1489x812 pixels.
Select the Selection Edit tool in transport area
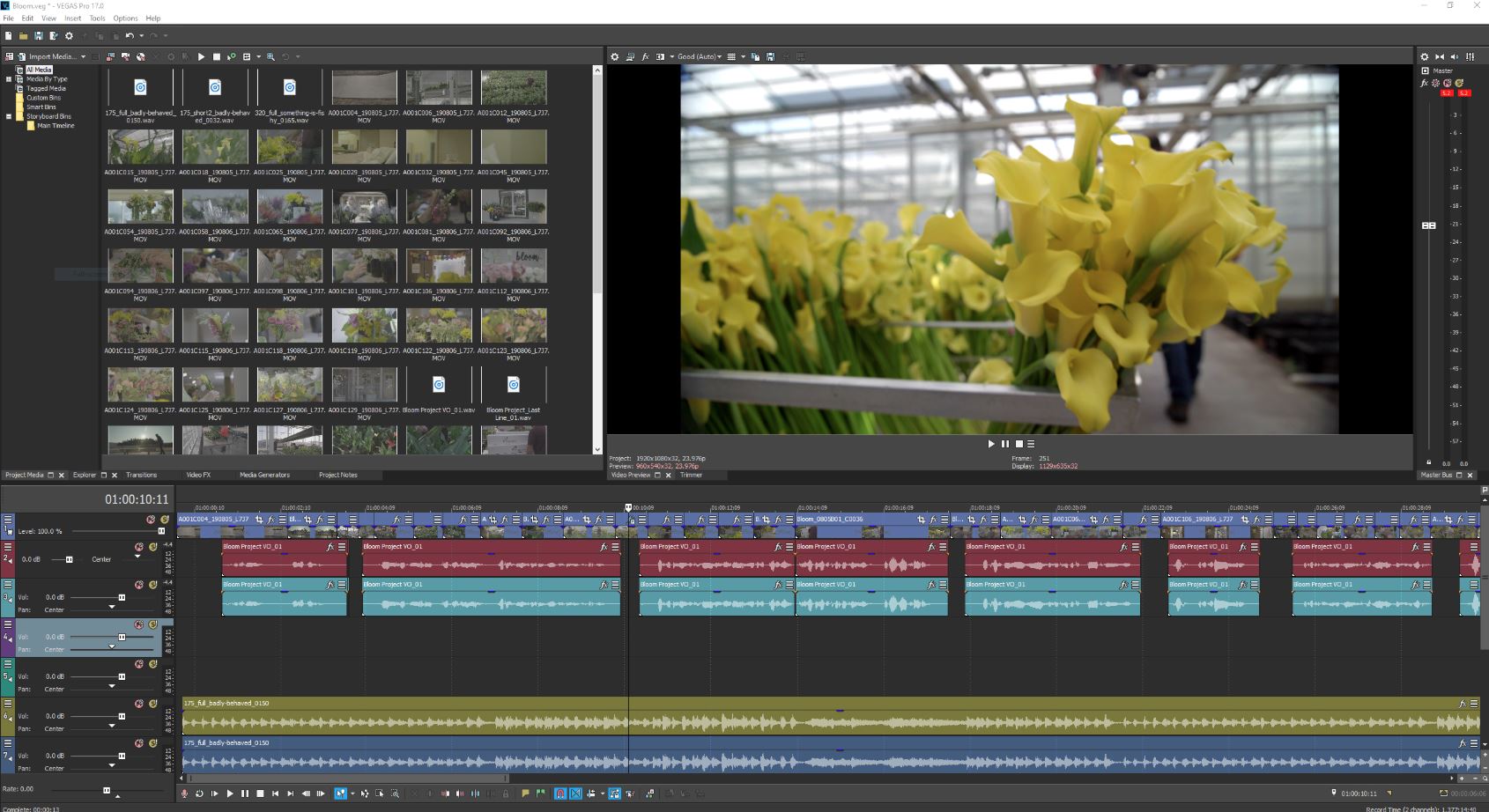(x=380, y=793)
